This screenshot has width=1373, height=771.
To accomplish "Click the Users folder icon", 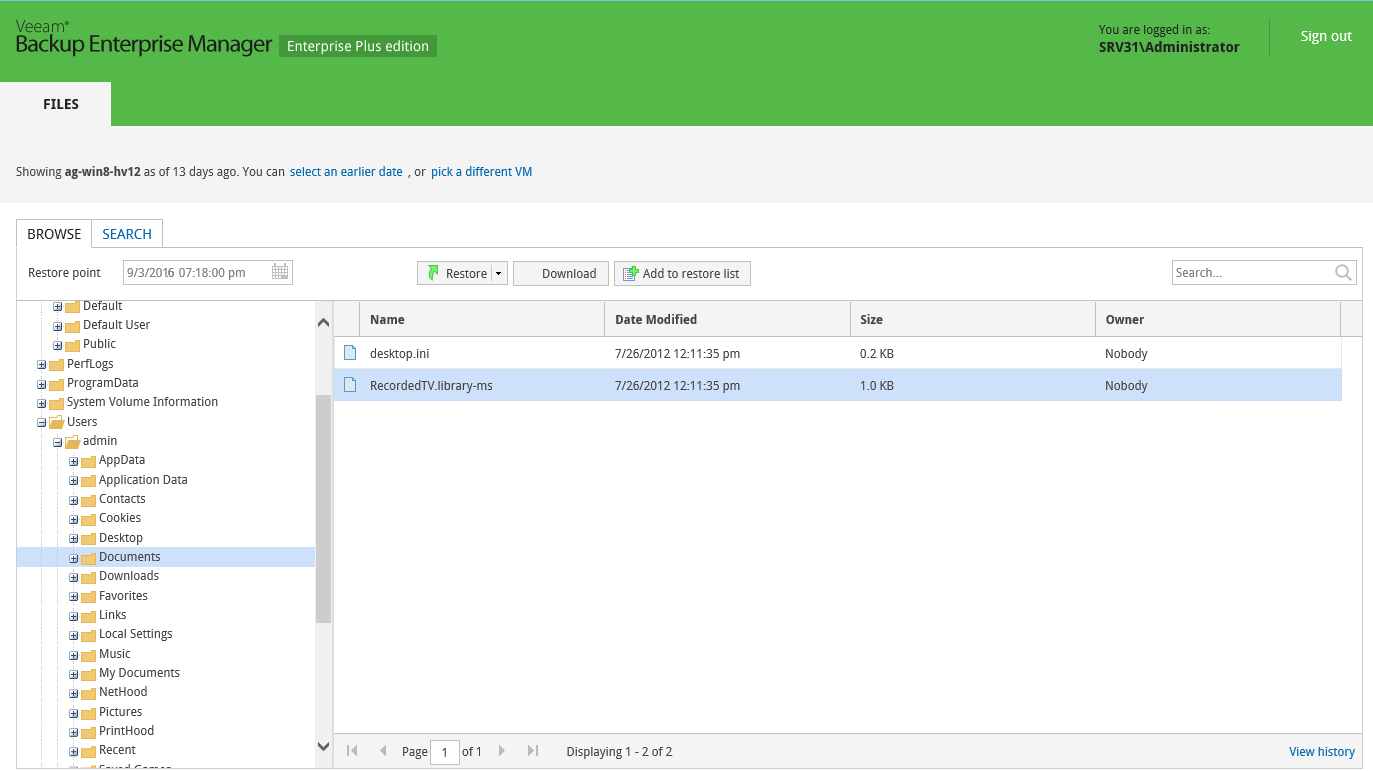I will [56, 422].
